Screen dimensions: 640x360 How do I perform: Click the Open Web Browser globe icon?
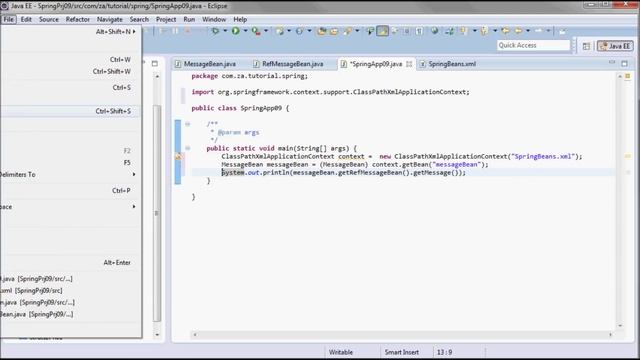point(434,31)
